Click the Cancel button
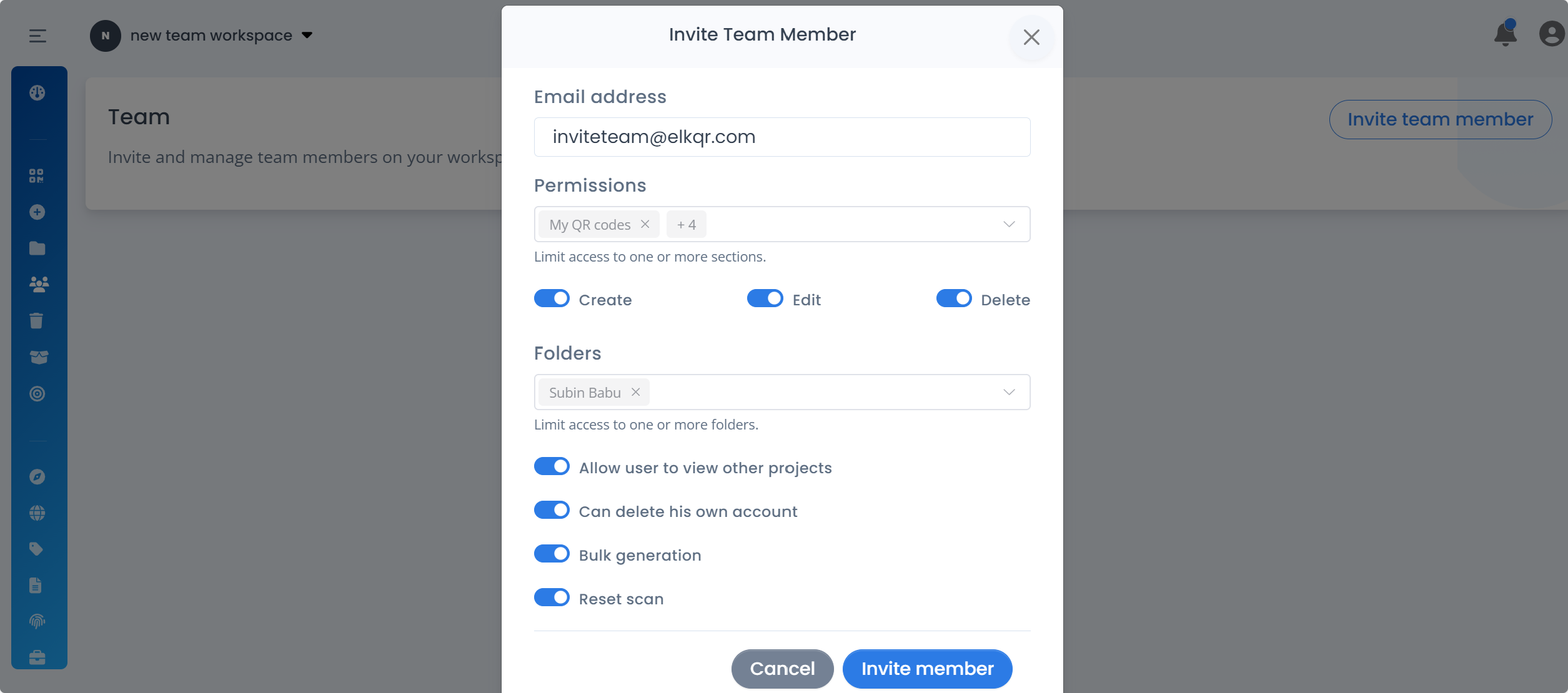 point(782,669)
